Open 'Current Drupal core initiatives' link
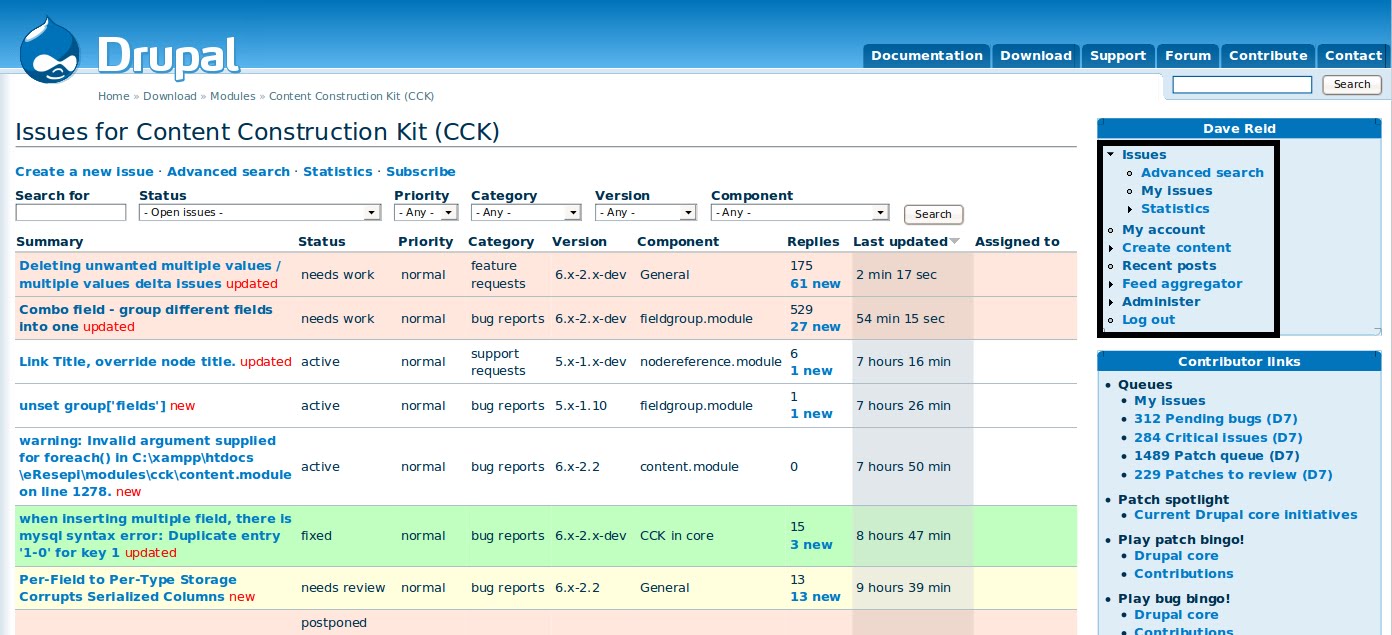The height and width of the screenshot is (635, 1392). tap(1246, 515)
